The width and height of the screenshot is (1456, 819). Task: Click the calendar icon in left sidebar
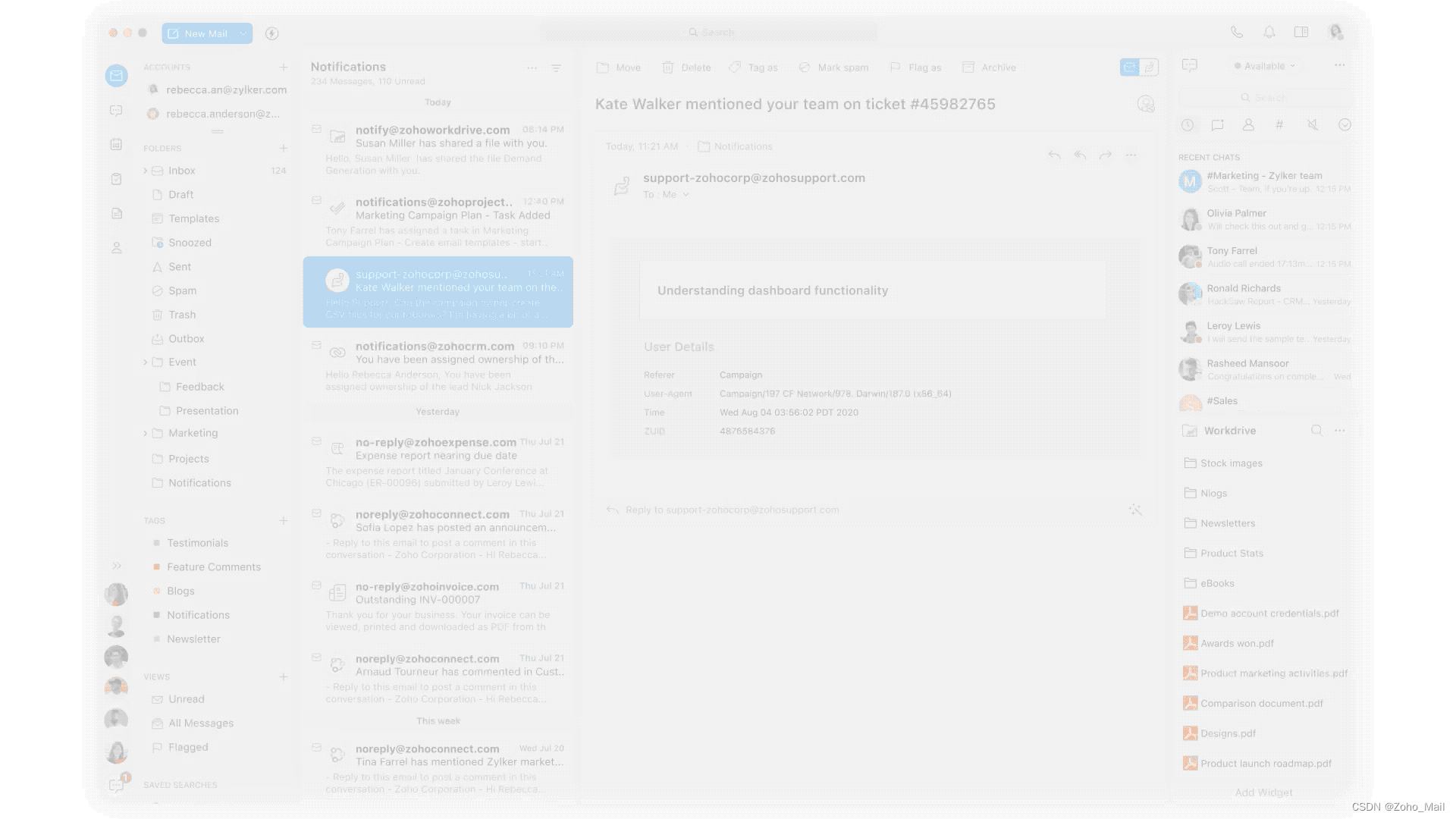pyautogui.click(x=116, y=144)
